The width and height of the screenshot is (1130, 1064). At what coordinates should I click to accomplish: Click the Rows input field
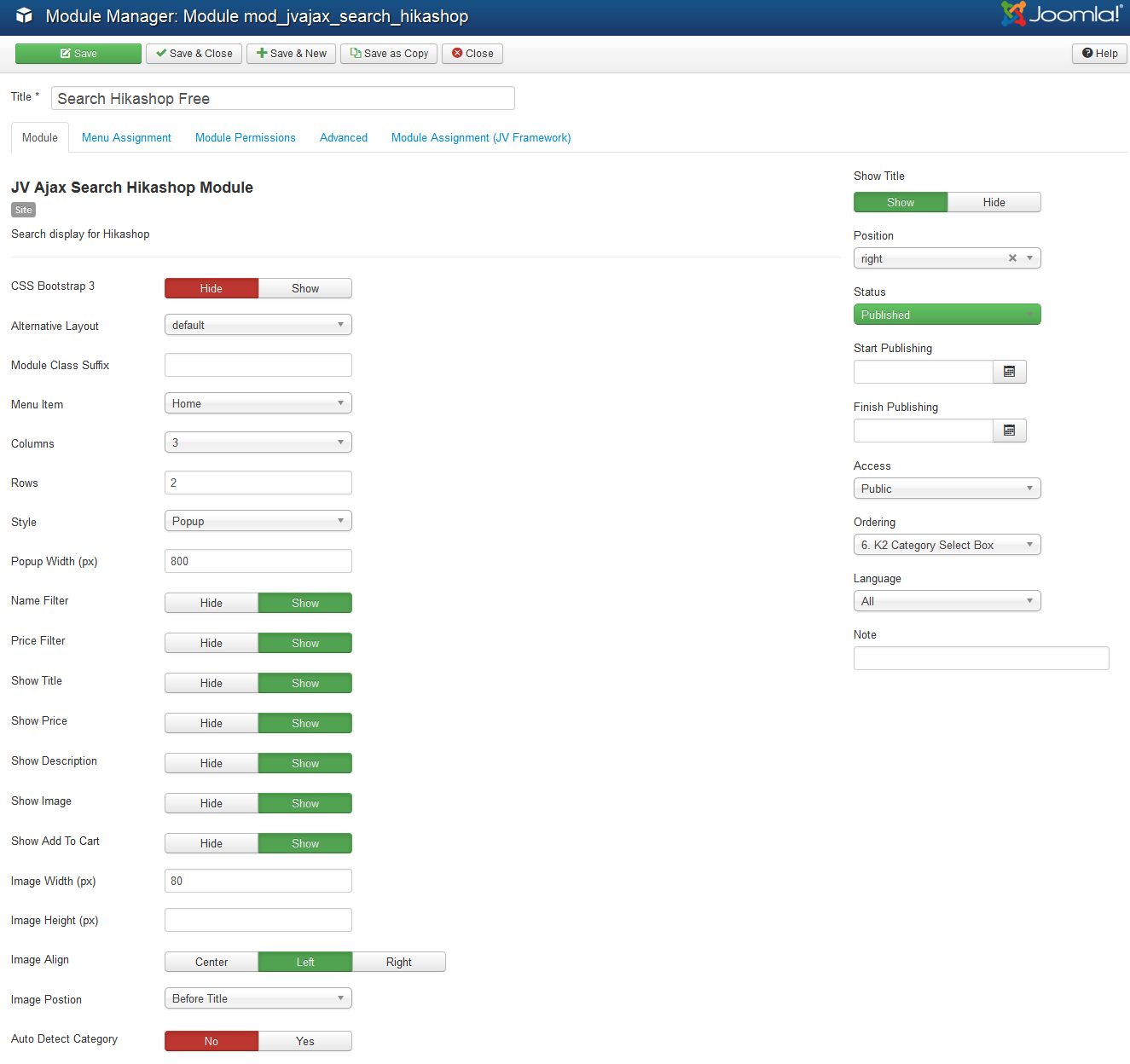tap(258, 483)
